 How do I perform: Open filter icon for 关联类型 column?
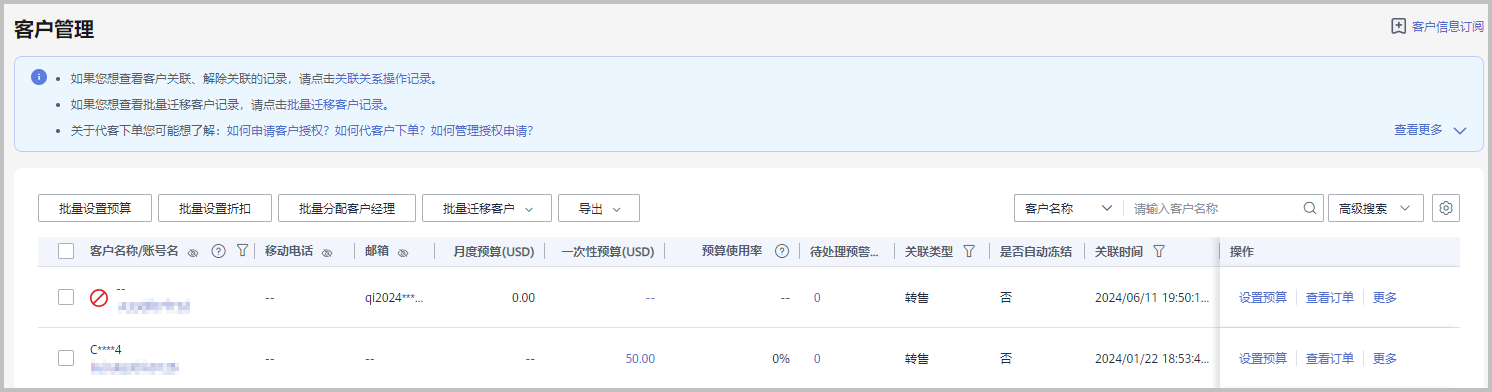point(968,252)
